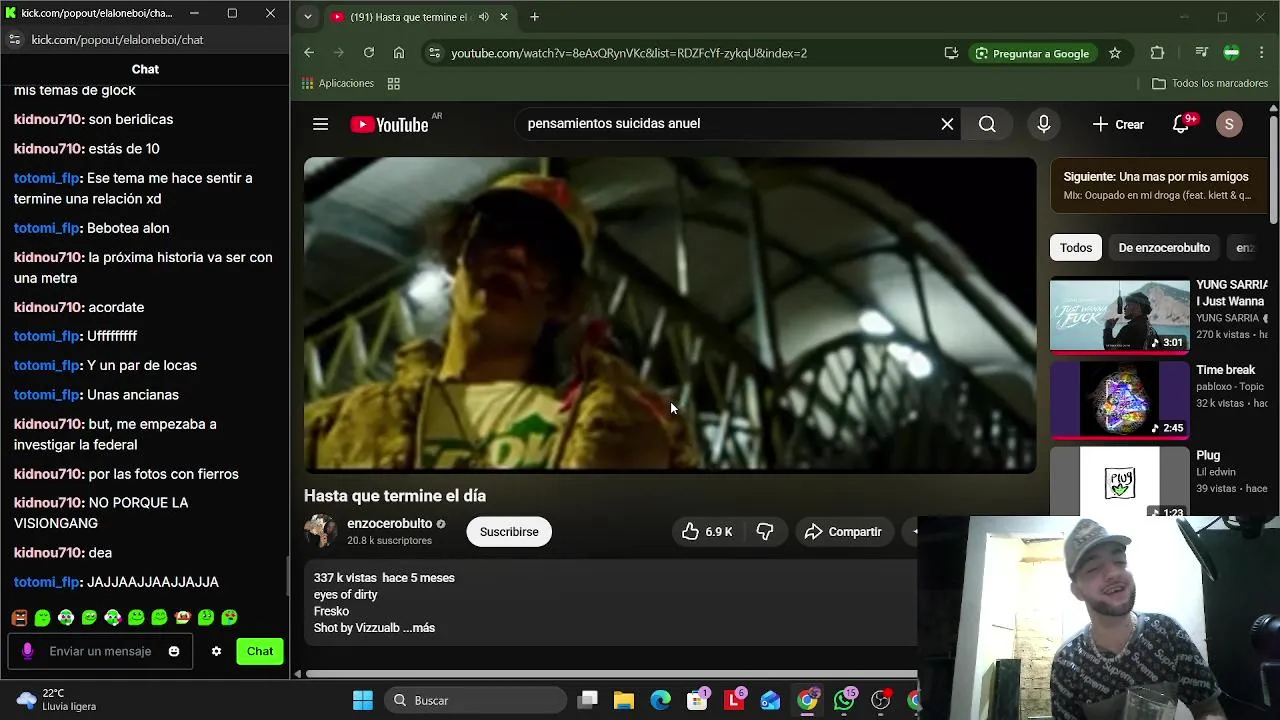Image resolution: width=1280 pixels, height=720 pixels.
Task: Click the taskbar Buscar search box
Action: (473, 700)
